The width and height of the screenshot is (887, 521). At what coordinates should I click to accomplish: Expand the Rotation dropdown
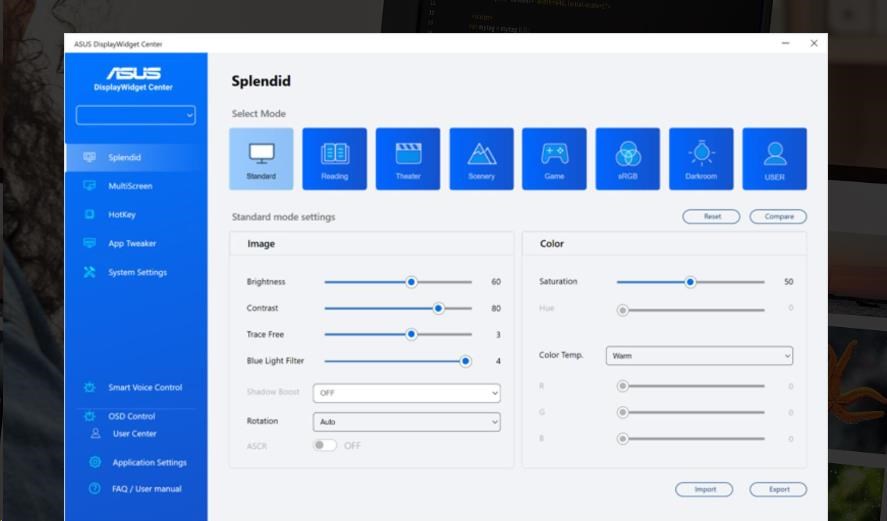coord(406,422)
